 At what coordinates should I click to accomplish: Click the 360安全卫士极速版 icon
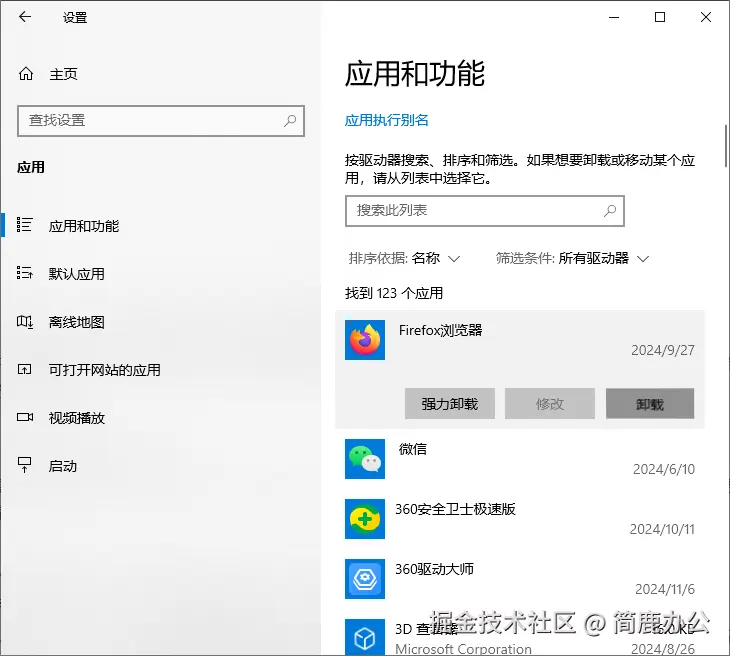pyautogui.click(x=365, y=519)
